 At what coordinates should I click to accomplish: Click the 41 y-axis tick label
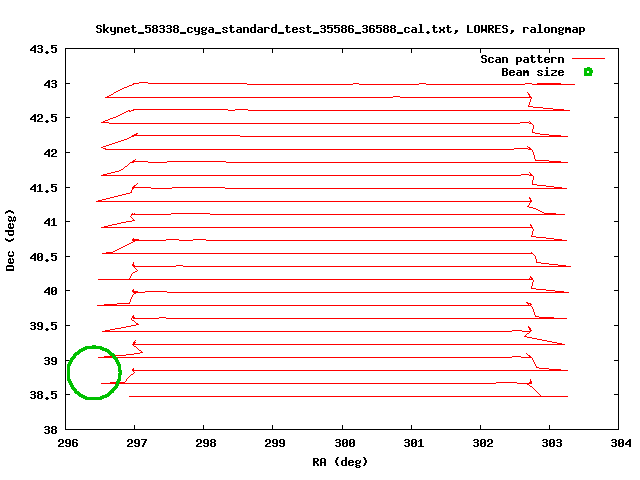(50, 222)
